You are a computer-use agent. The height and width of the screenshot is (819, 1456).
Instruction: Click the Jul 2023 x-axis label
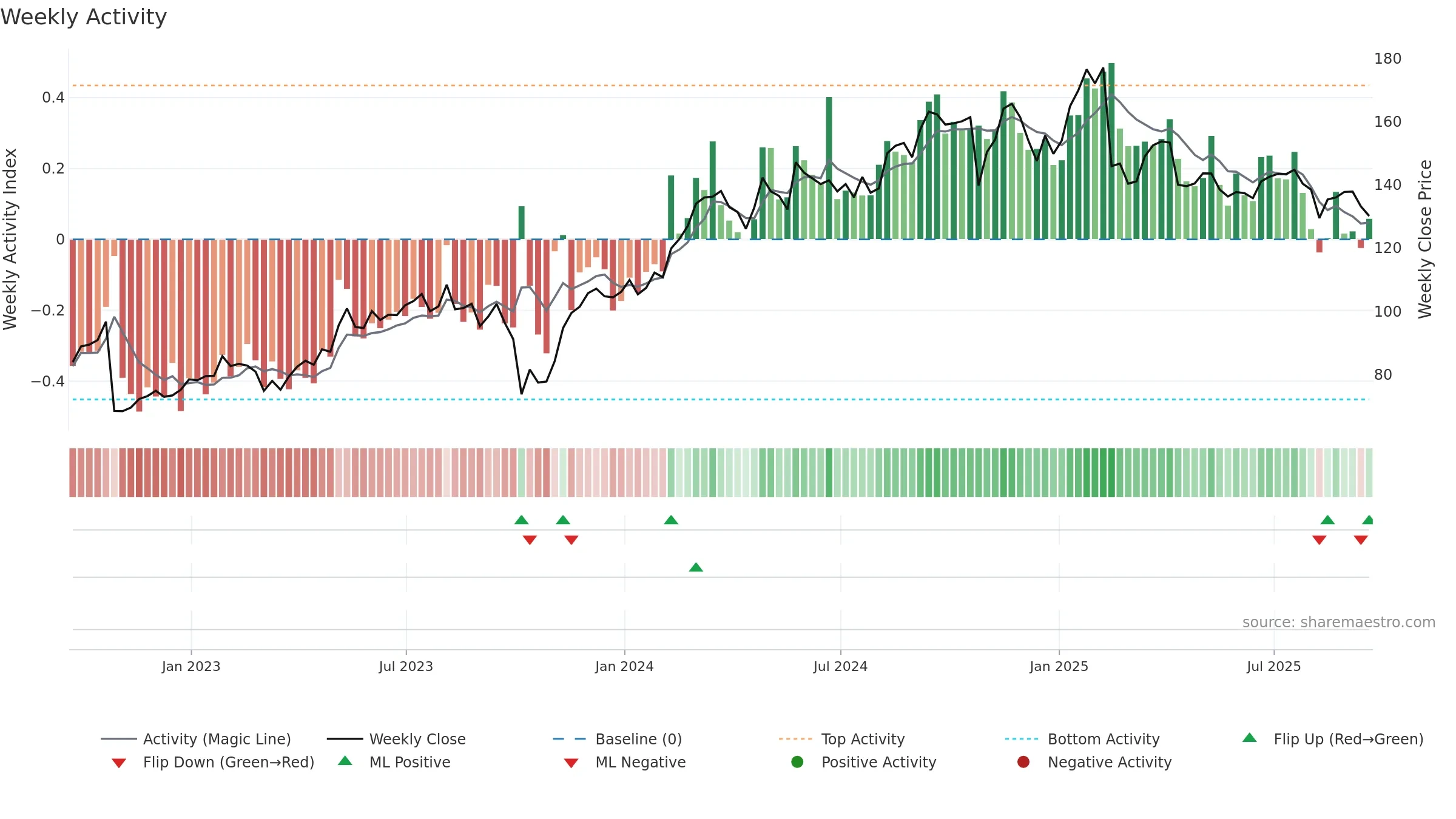(406, 667)
